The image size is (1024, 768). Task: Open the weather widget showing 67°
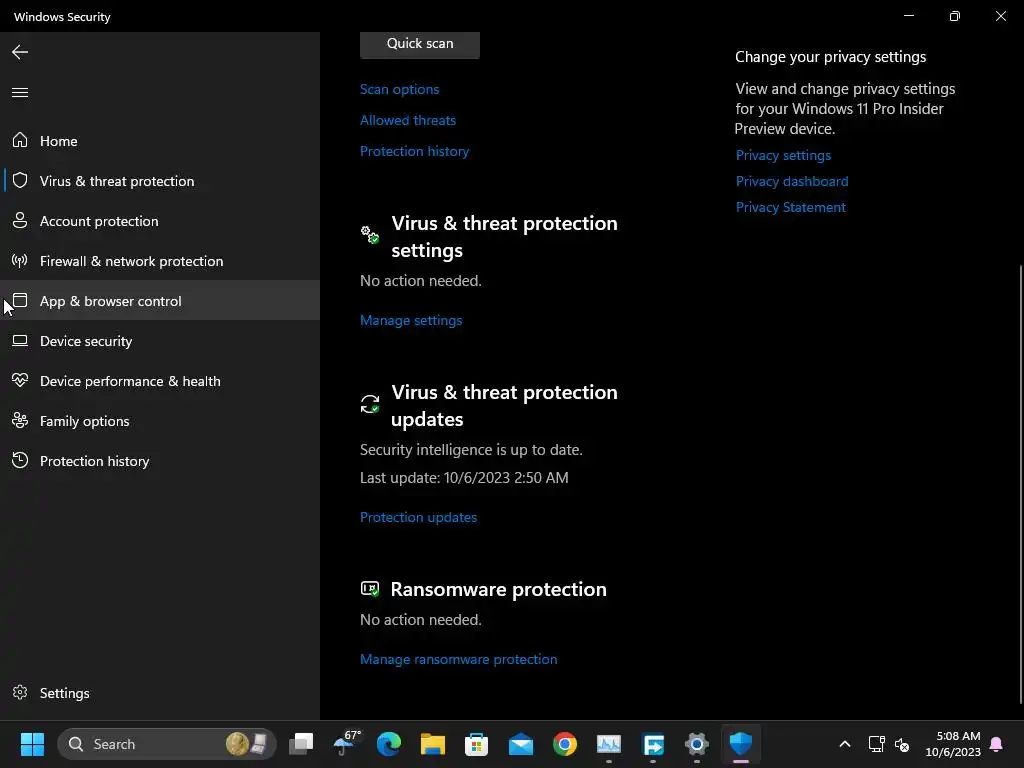(345, 744)
